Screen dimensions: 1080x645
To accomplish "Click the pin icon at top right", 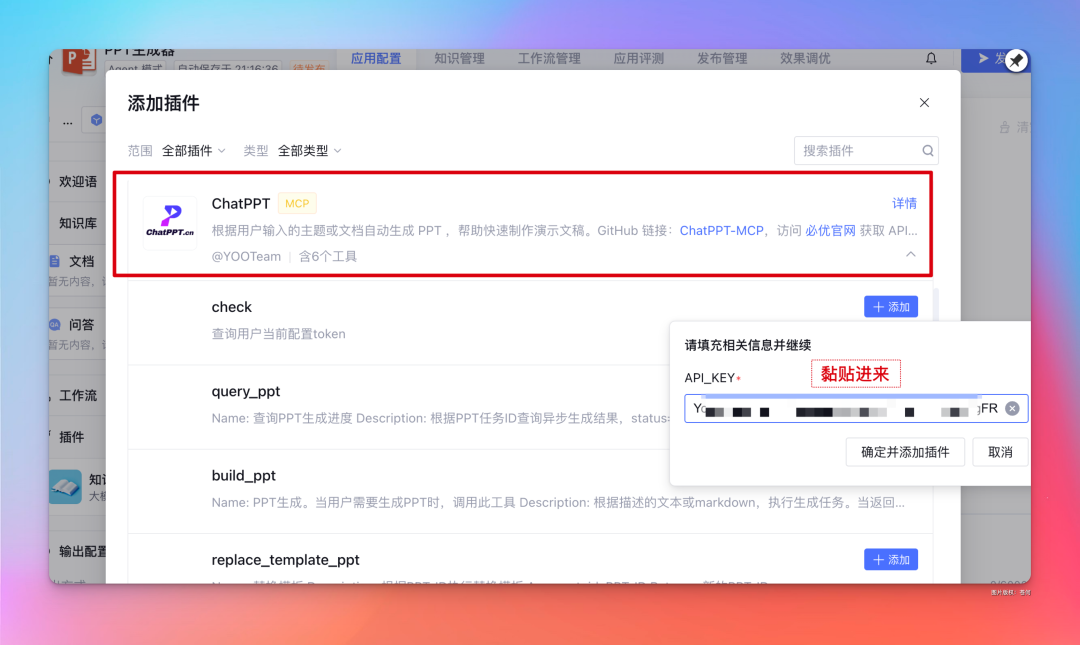I will tap(1016, 60).
